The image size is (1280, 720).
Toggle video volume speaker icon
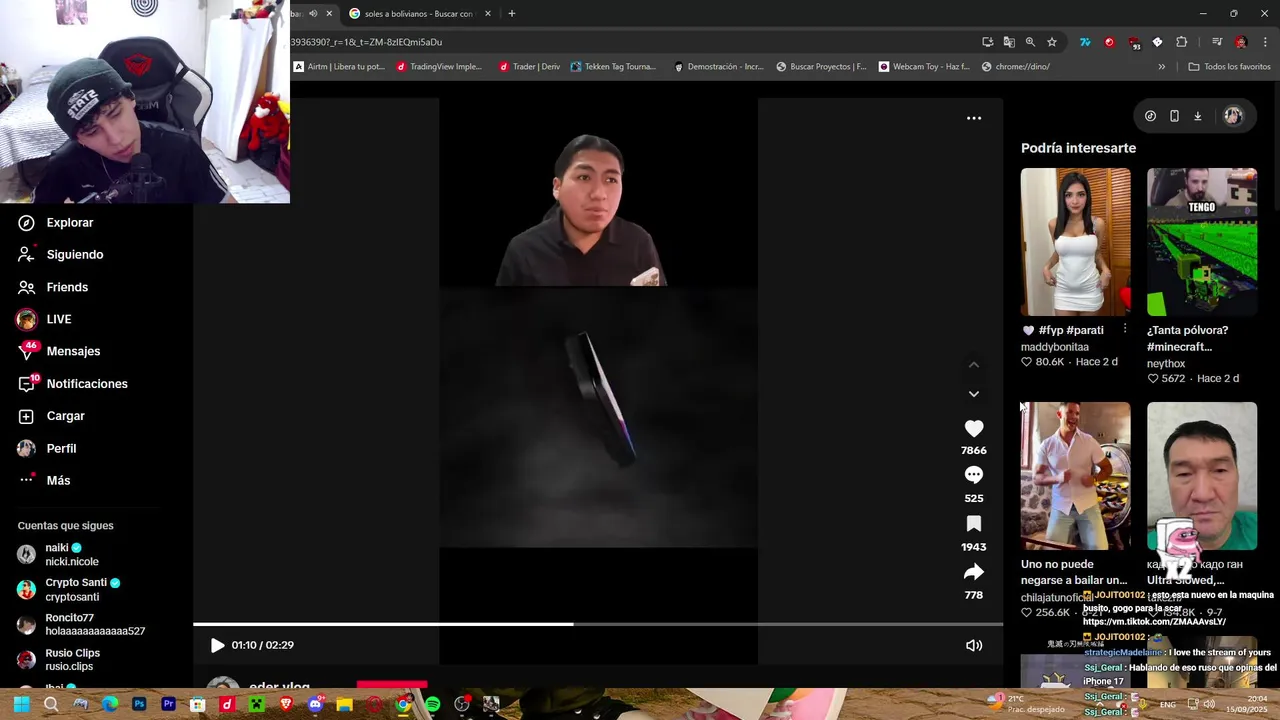coord(974,646)
